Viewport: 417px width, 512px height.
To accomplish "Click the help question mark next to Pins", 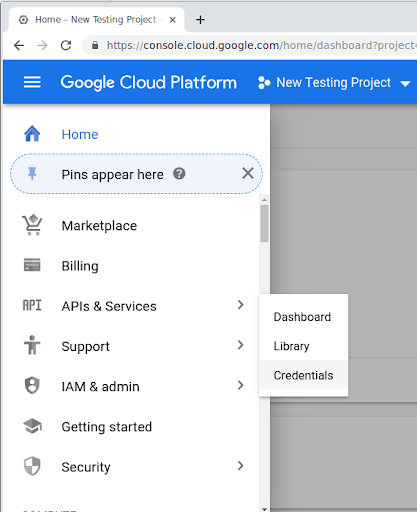I will coord(179,174).
